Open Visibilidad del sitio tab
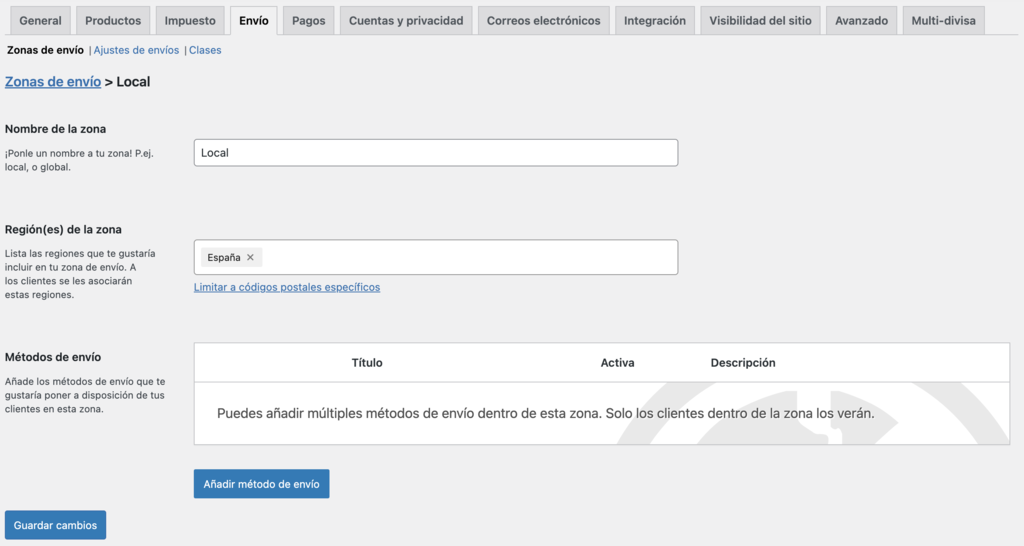 (x=761, y=20)
